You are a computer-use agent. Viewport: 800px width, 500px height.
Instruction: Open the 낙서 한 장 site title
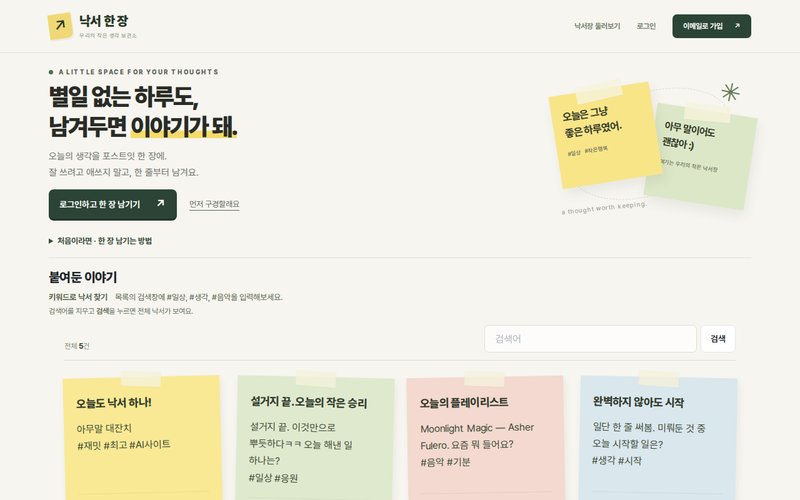pos(104,21)
